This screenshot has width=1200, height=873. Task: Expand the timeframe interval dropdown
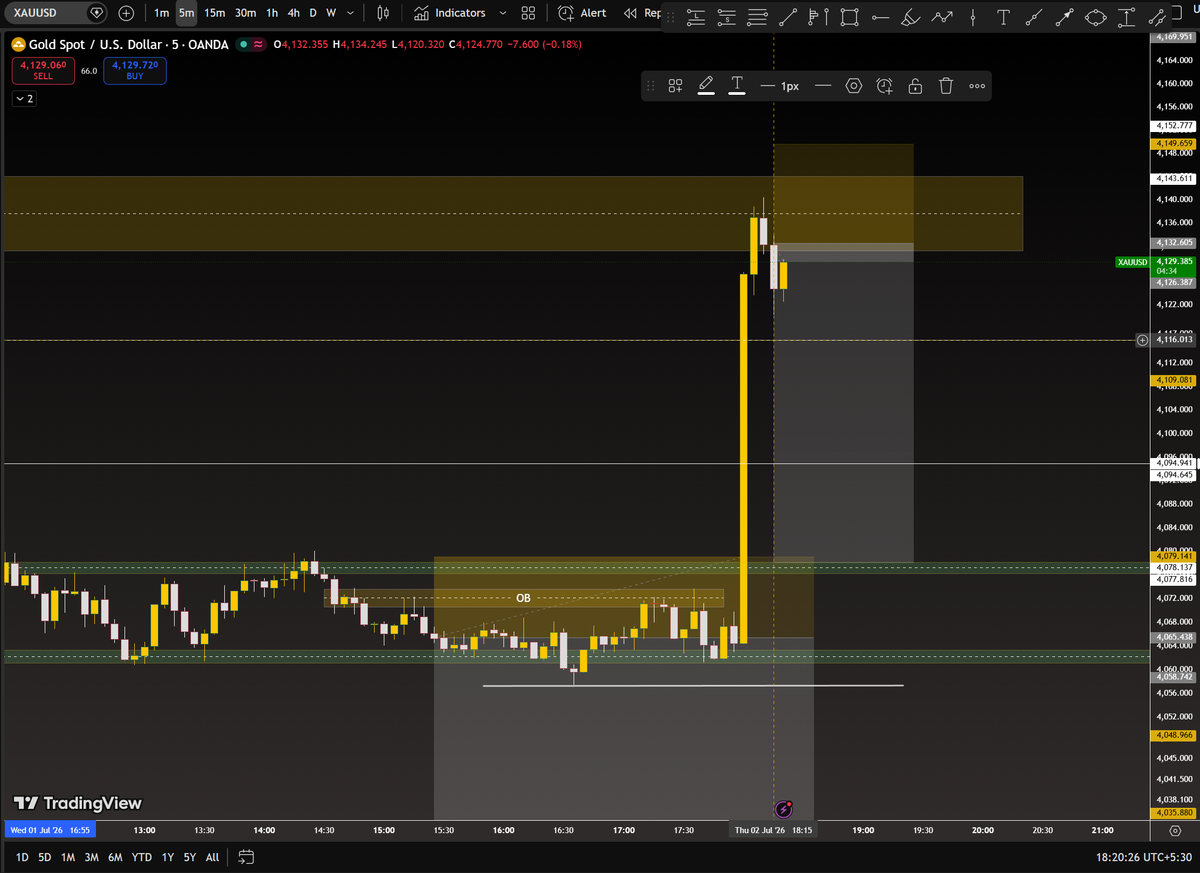352,13
